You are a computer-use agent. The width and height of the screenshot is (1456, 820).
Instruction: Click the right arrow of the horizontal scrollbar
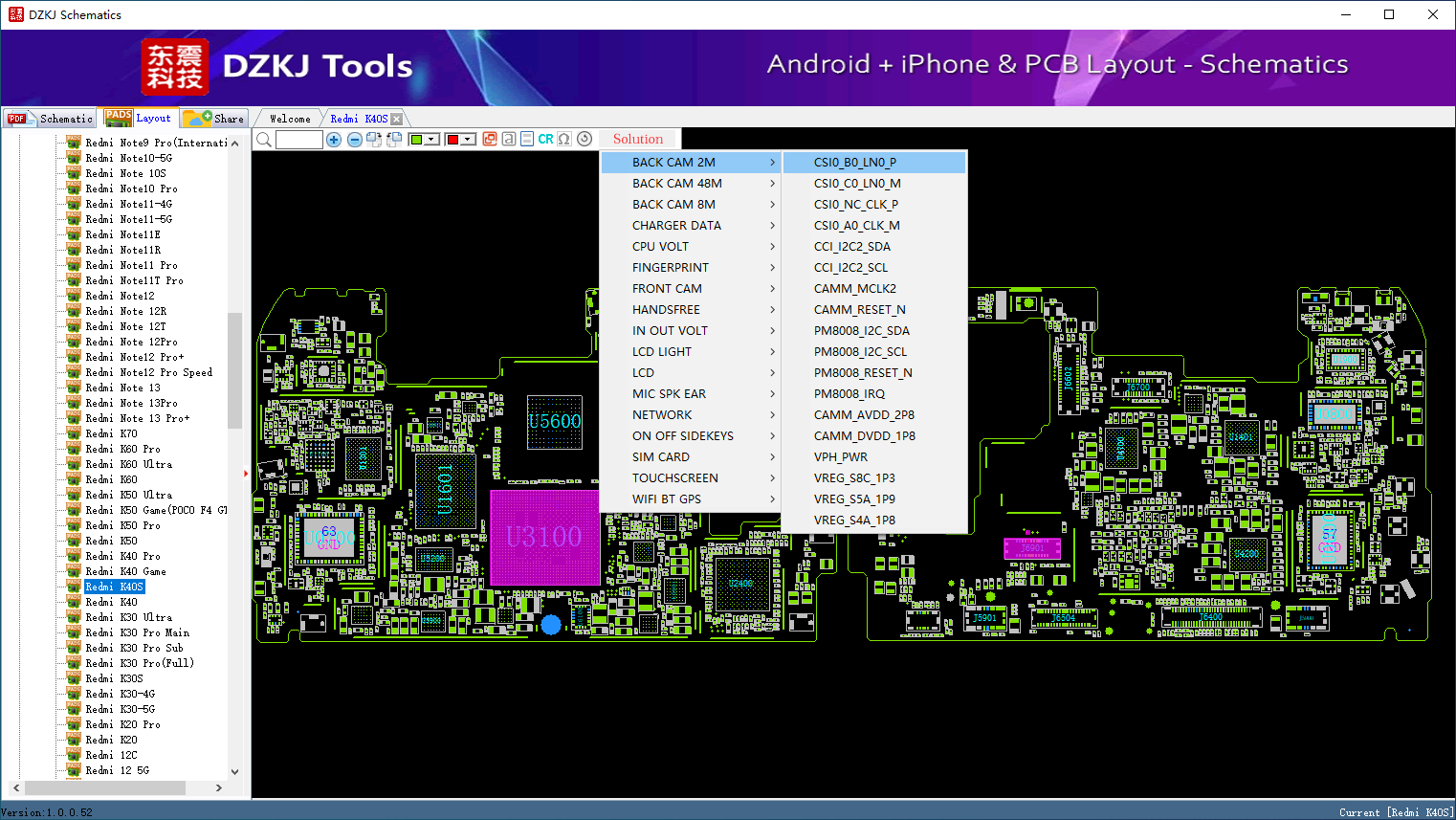(x=219, y=787)
